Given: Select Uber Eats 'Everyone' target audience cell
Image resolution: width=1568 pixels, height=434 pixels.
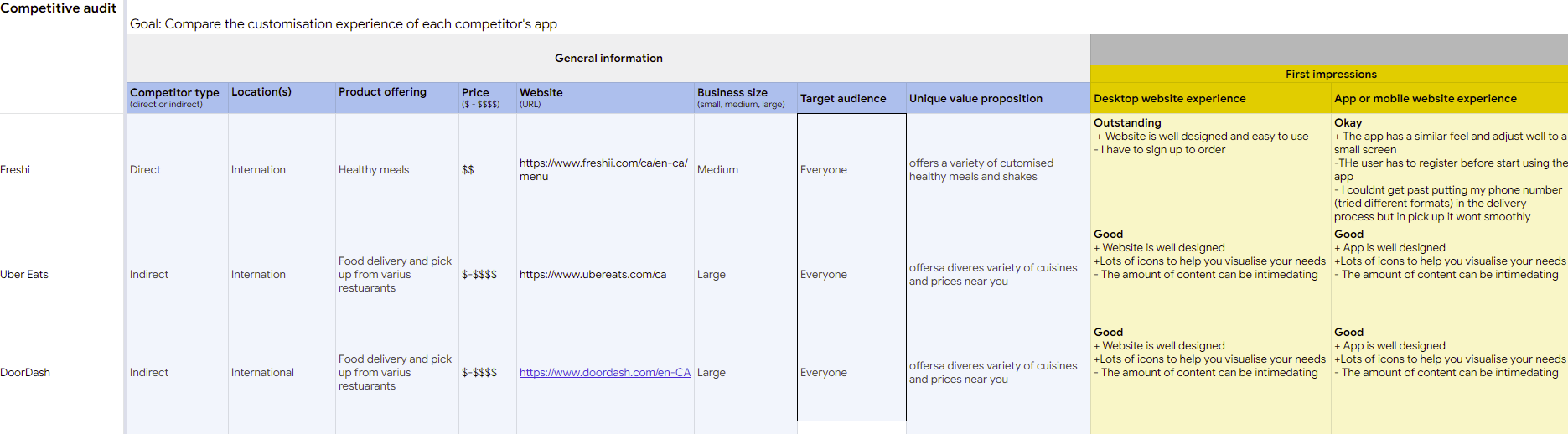Looking at the screenshot, I should click(x=851, y=274).
